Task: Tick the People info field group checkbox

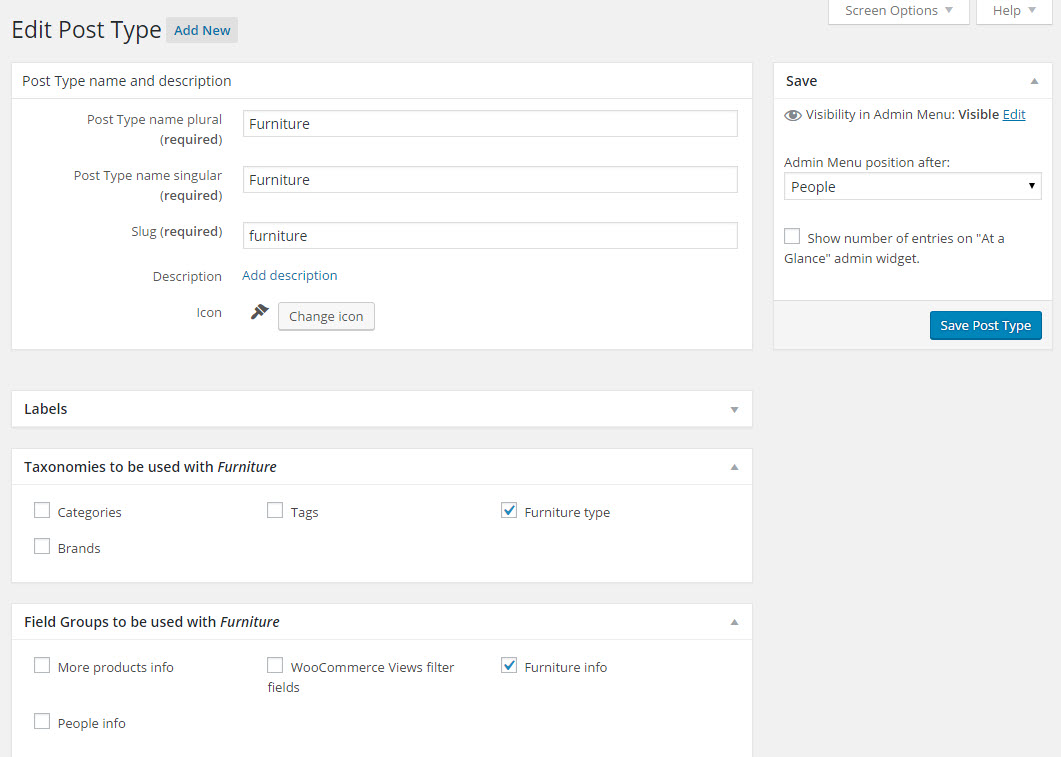Action: click(42, 721)
